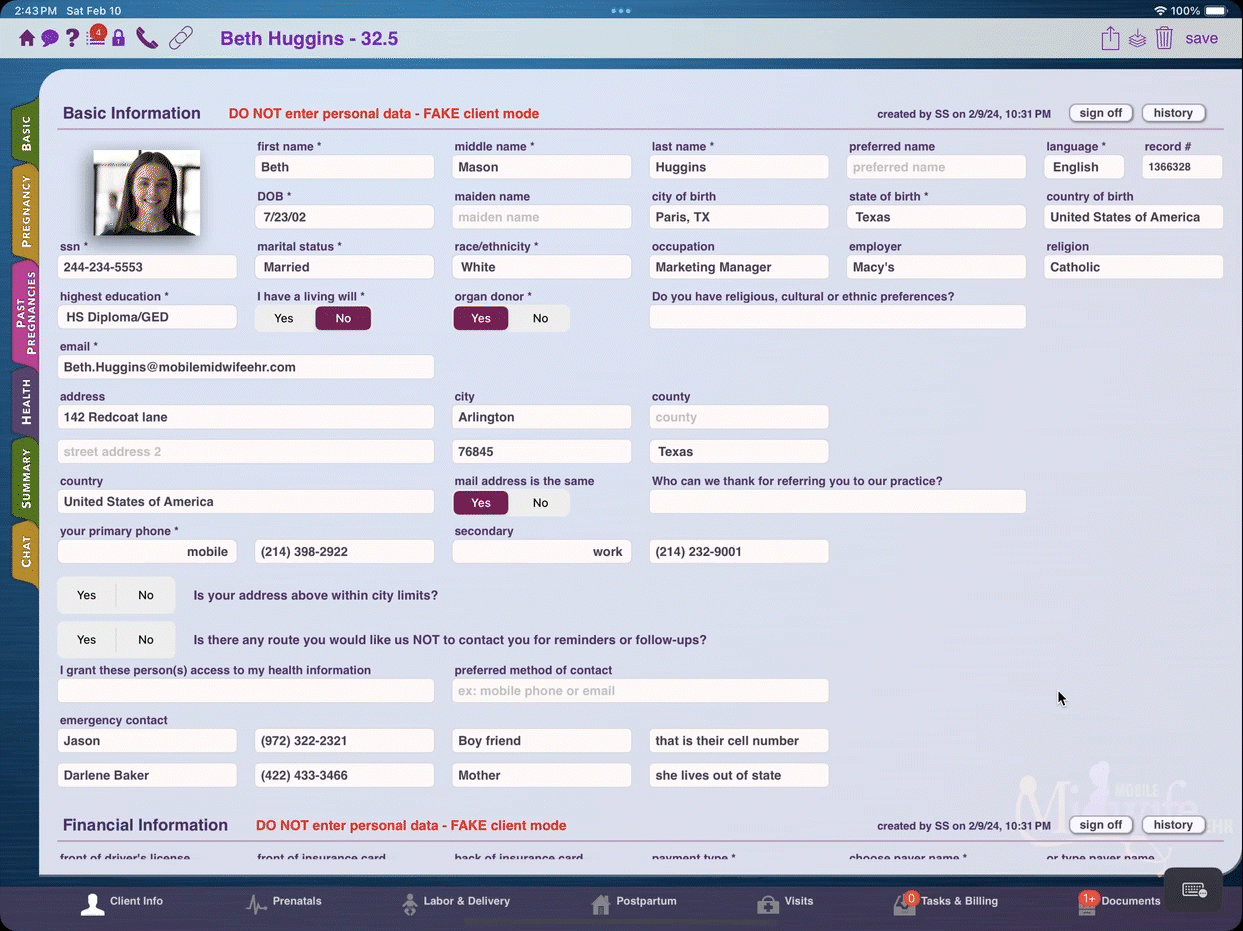Open the Client Info section
The height and width of the screenshot is (931, 1243).
122,902
